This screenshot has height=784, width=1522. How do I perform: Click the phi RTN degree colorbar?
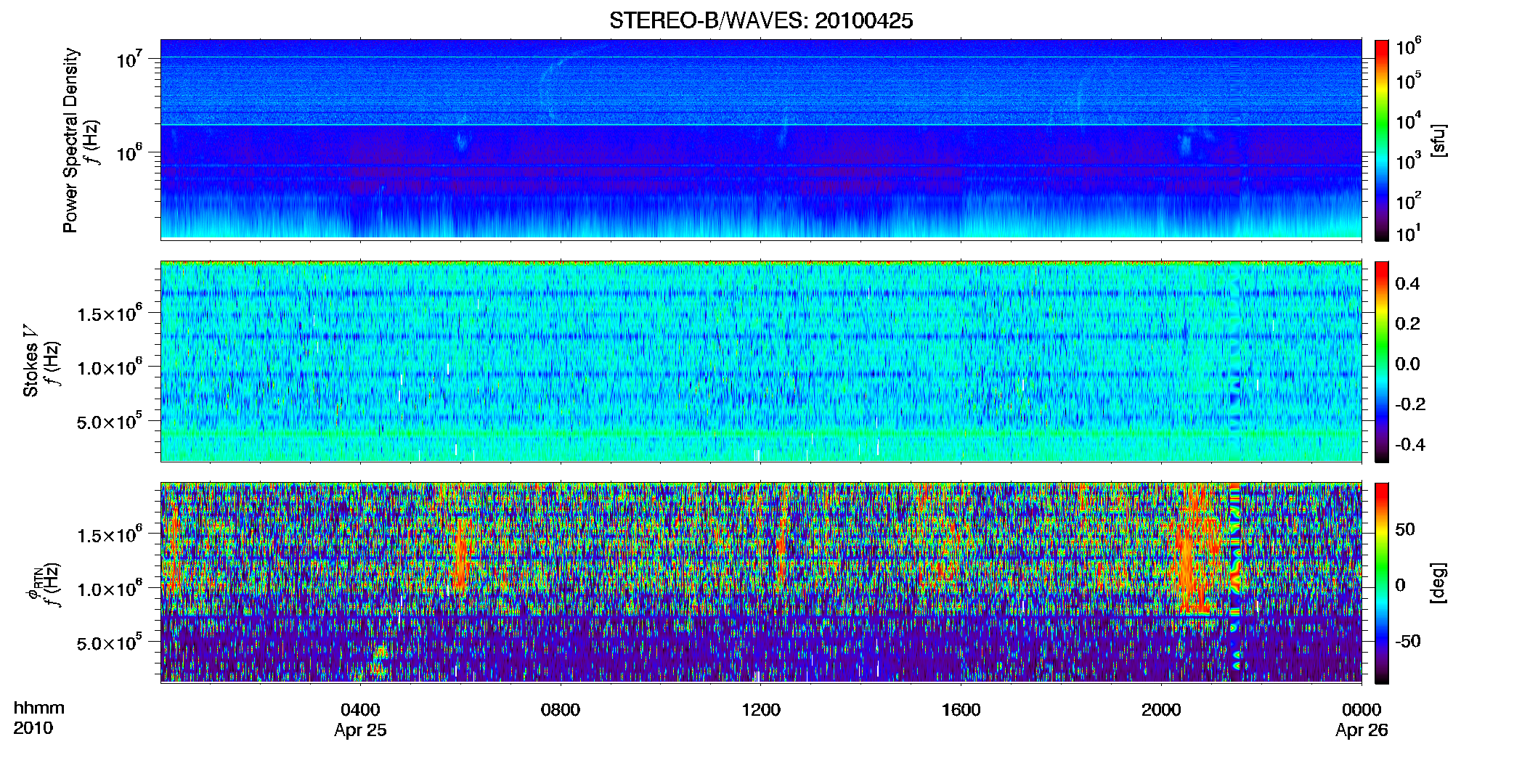[1382, 583]
